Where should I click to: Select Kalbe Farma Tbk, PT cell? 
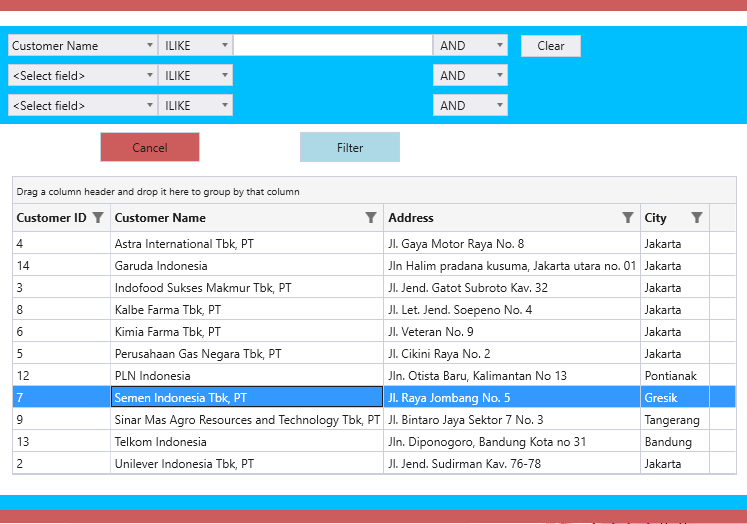pyautogui.click(x=247, y=309)
